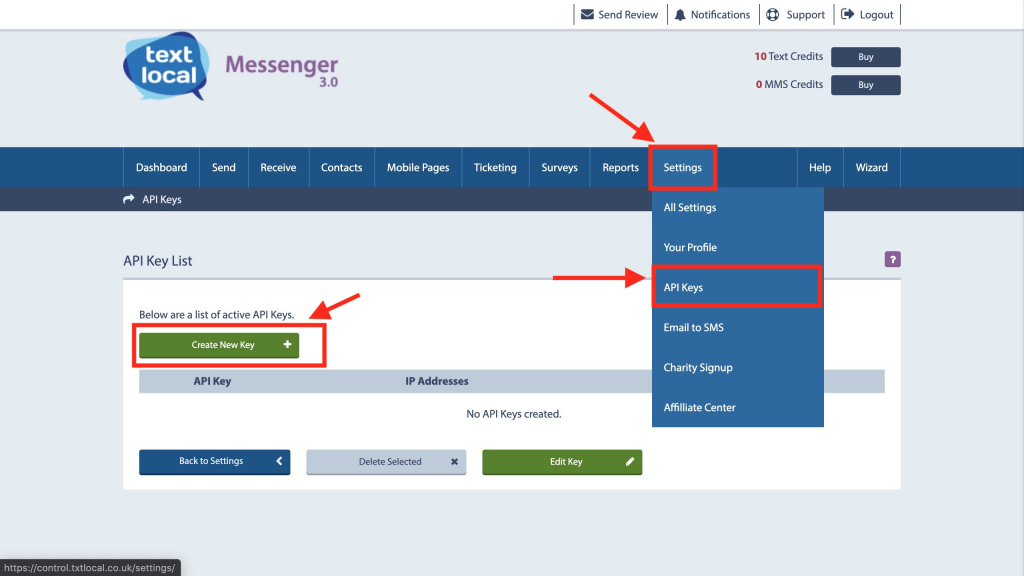The height and width of the screenshot is (576, 1024).
Task: Open the Reports menu
Action: [620, 167]
